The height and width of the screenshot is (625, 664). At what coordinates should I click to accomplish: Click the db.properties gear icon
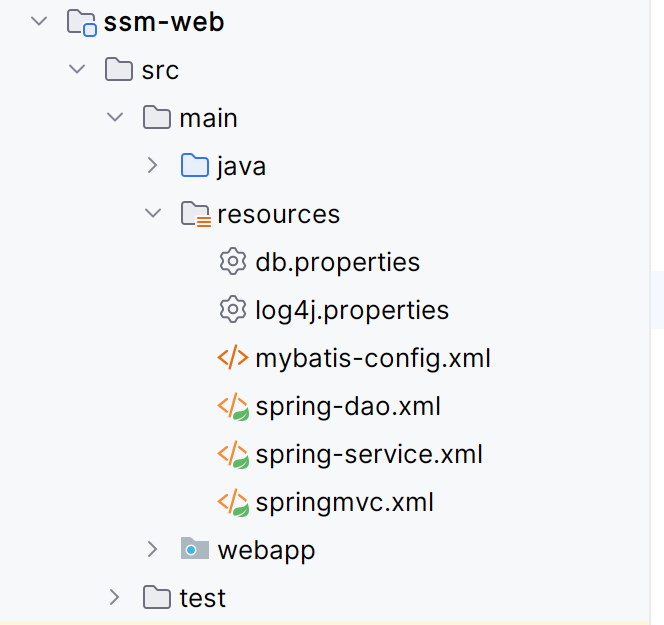[x=232, y=262]
